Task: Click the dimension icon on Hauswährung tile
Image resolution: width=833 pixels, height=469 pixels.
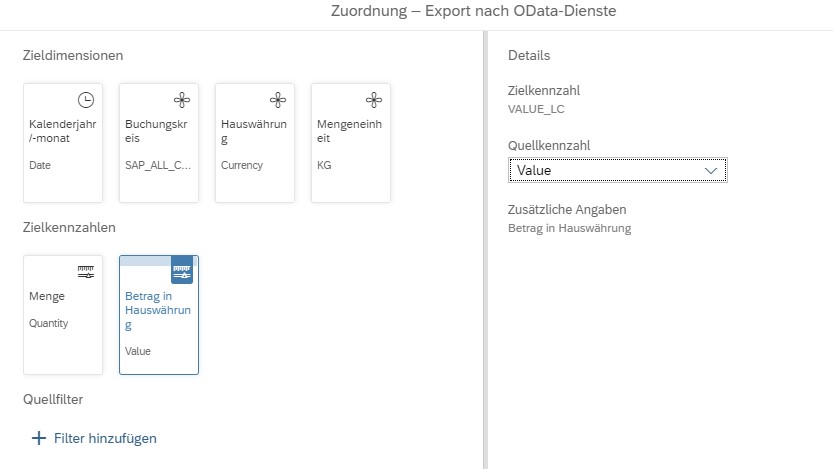Action: click(277, 100)
